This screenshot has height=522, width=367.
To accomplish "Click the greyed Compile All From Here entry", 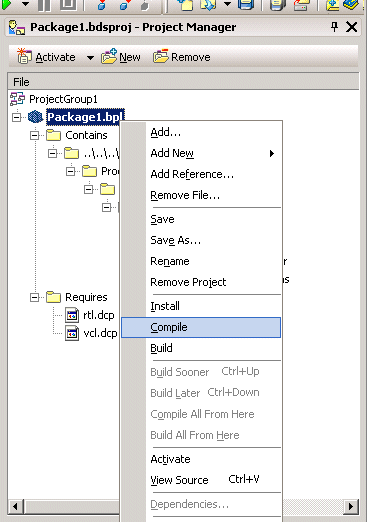I will click(x=201, y=414).
